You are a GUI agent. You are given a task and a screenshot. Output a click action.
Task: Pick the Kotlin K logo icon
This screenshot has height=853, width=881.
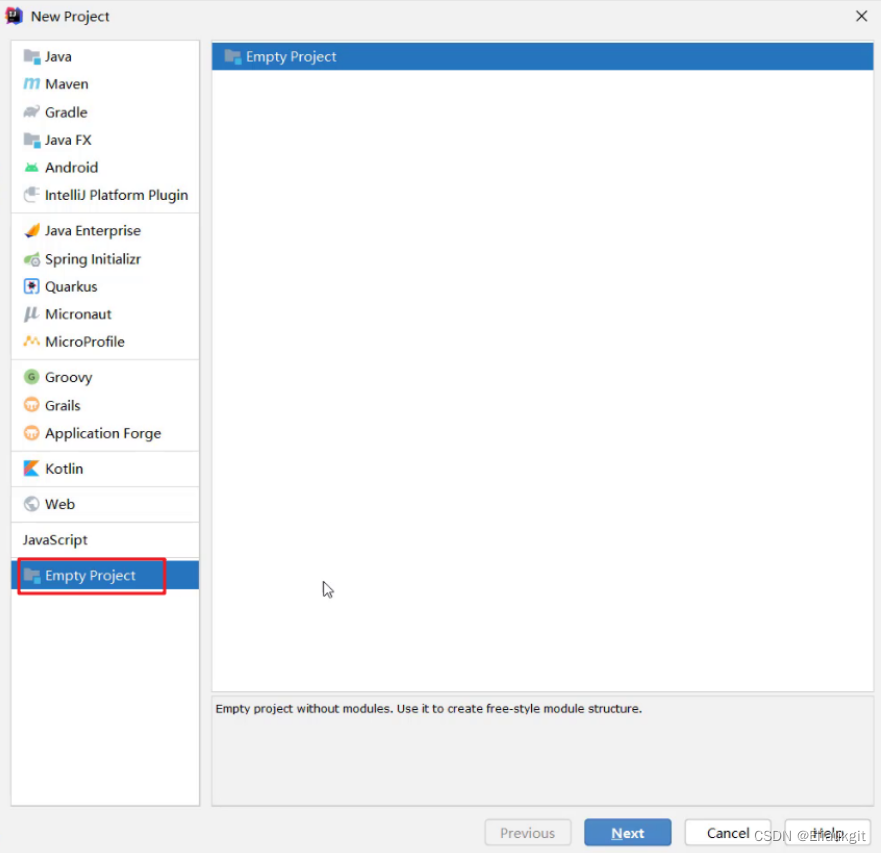(31, 469)
